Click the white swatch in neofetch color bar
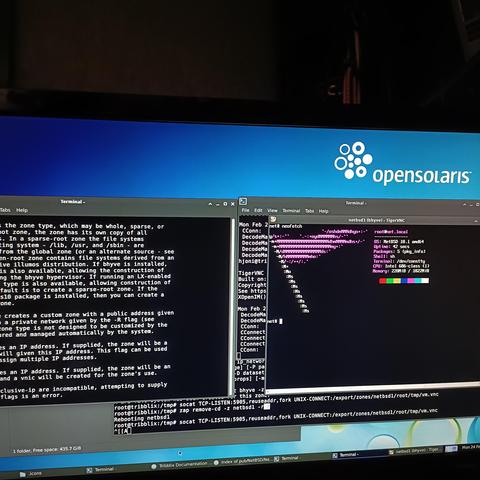The image size is (480, 480). click(x=425, y=281)
